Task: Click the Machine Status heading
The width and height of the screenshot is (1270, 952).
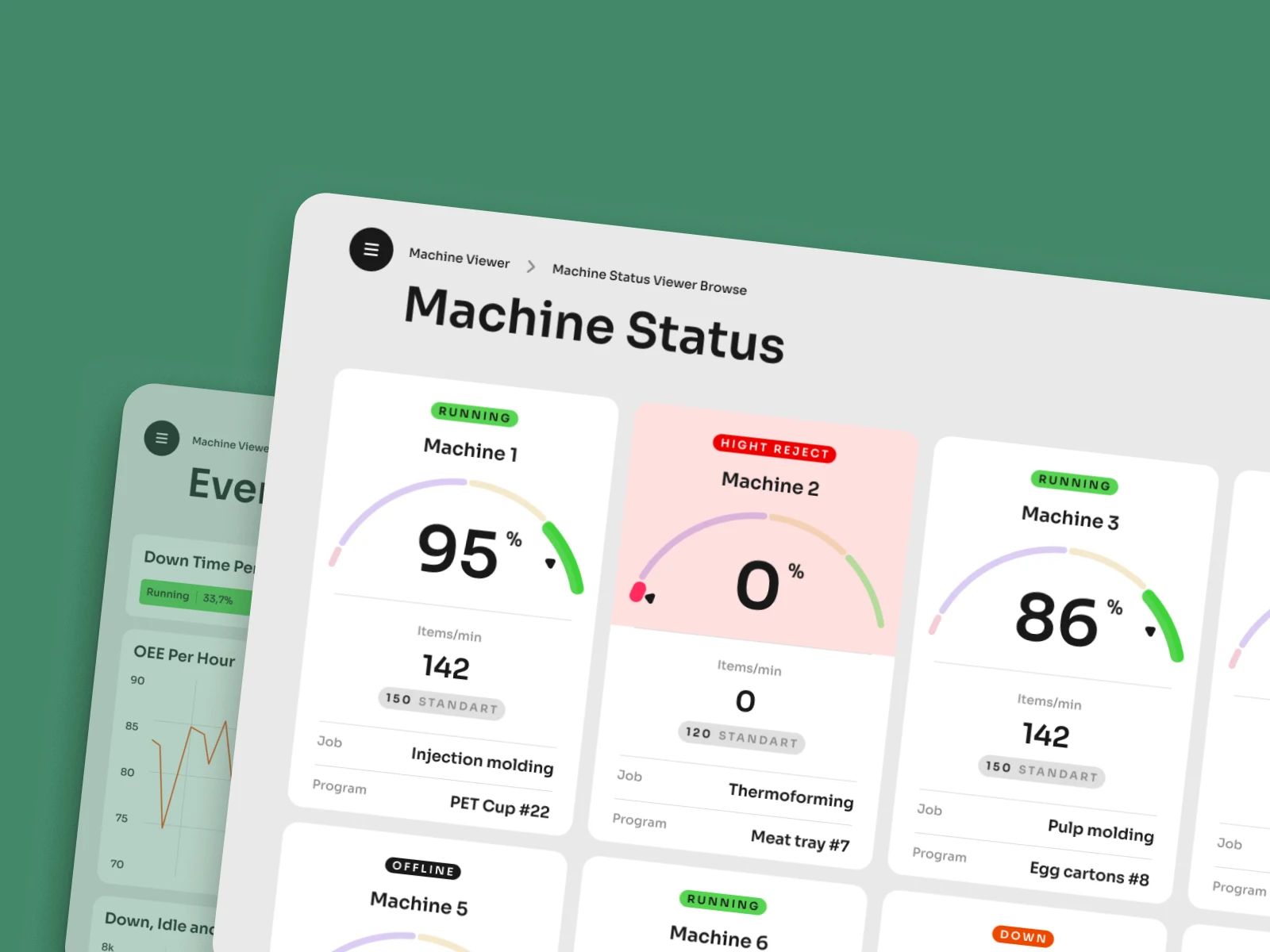Action: point(595,324)
